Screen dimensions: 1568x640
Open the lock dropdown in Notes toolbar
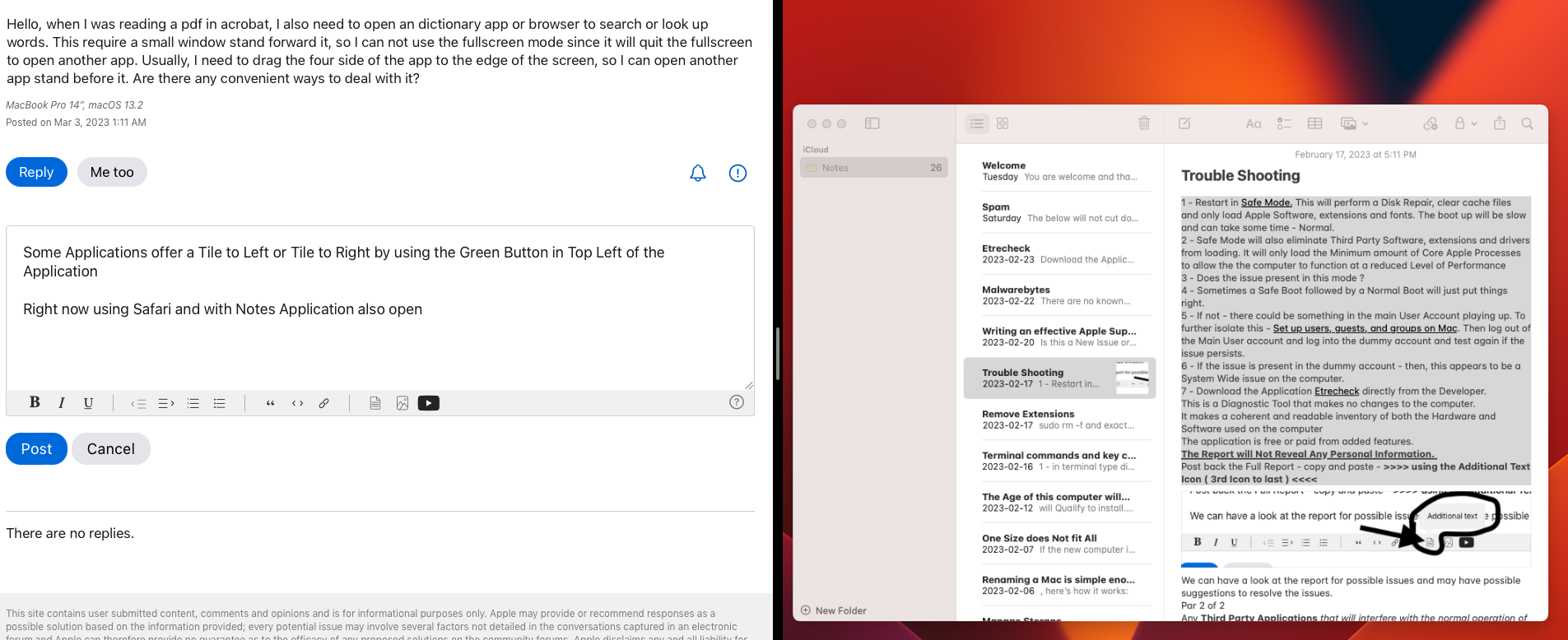click(x=1465, y=123)
